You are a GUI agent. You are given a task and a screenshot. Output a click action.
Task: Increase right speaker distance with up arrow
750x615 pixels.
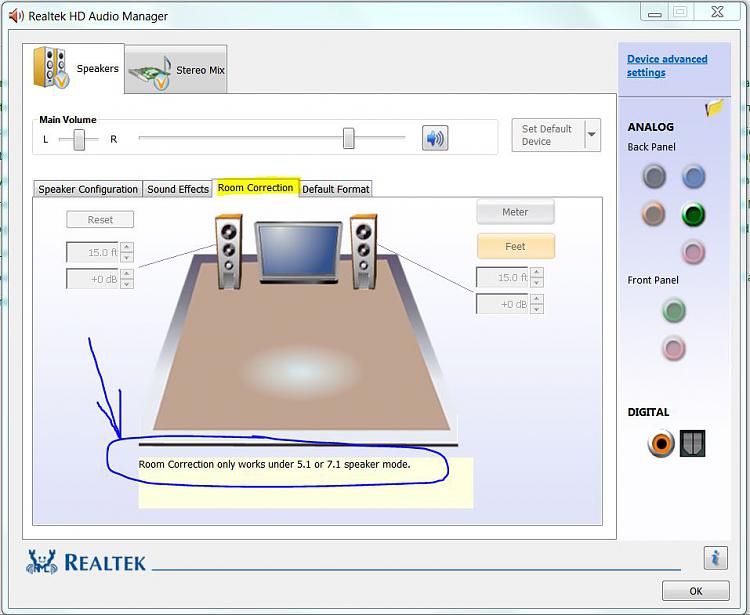click(x=537, y=273)
